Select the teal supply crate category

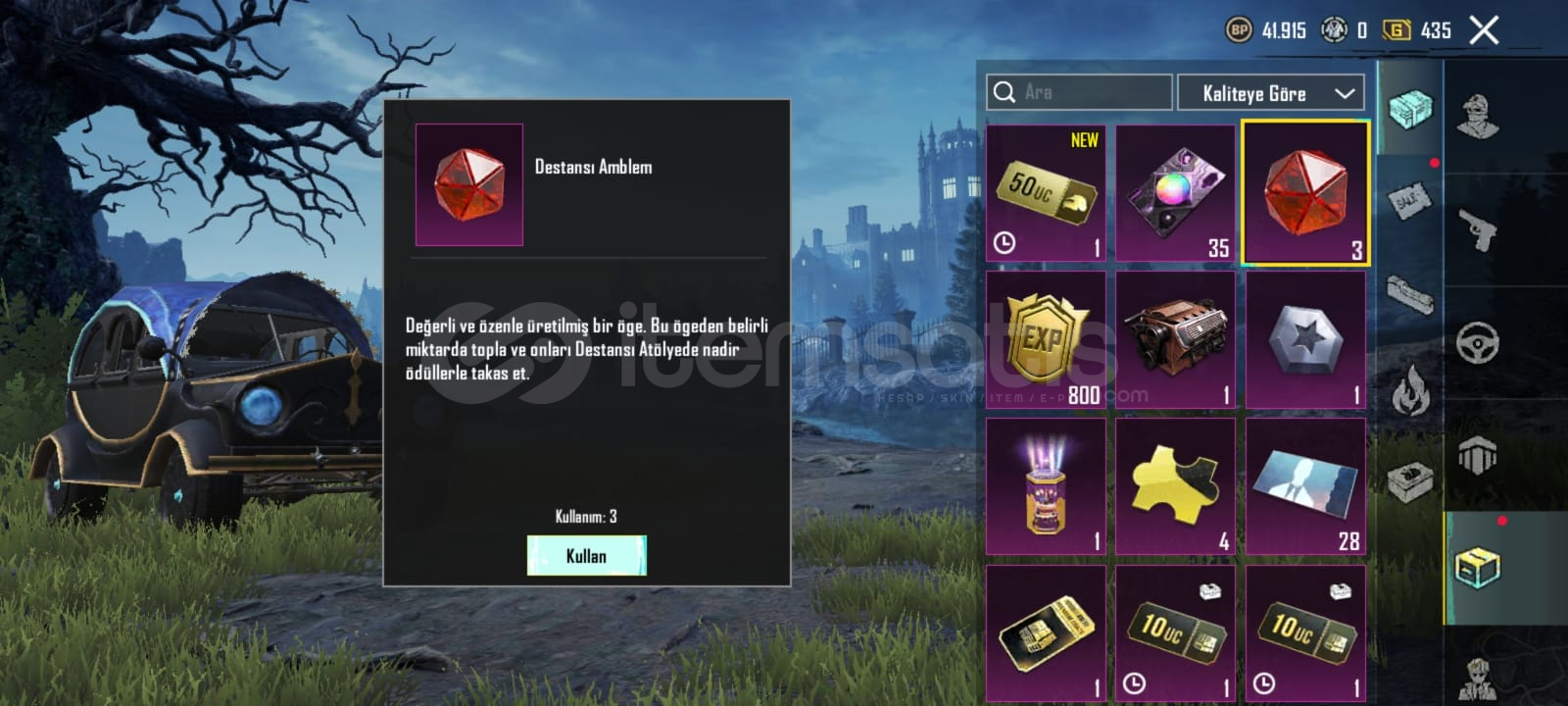tap(1410, 108)
